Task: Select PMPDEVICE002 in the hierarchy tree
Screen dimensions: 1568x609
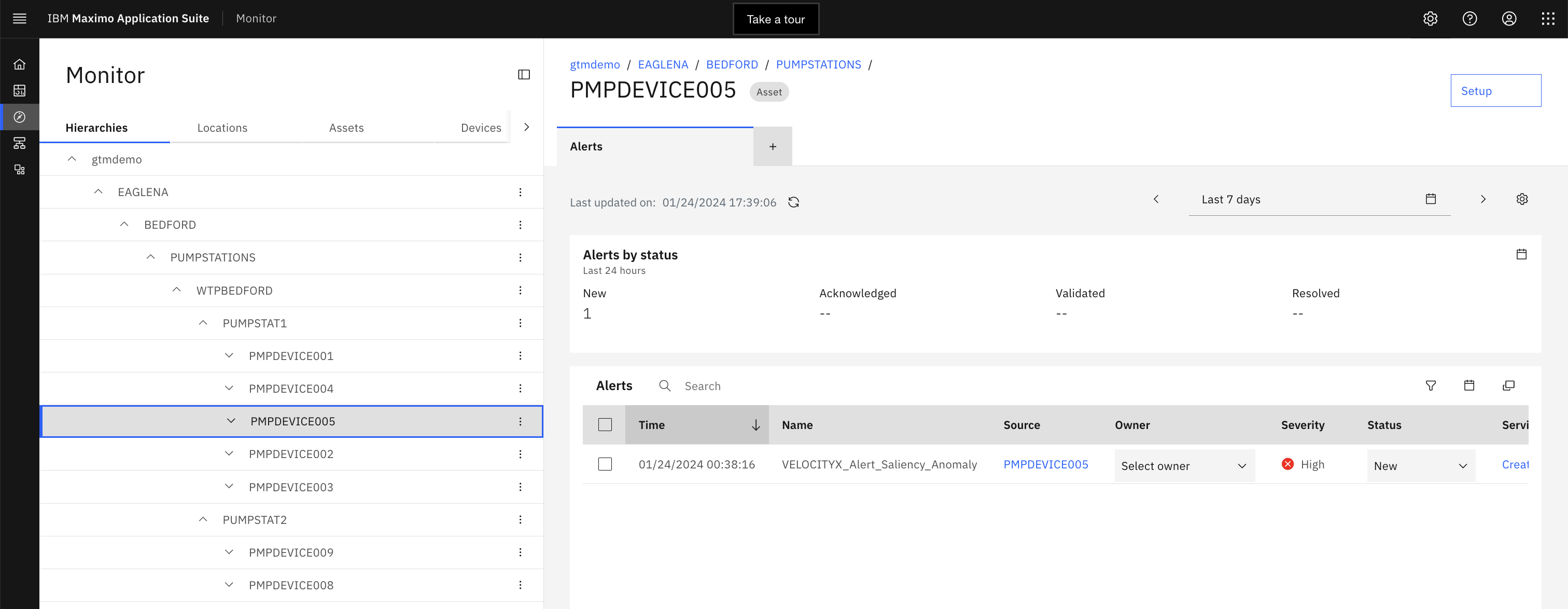Action: [x=291, y=454]
